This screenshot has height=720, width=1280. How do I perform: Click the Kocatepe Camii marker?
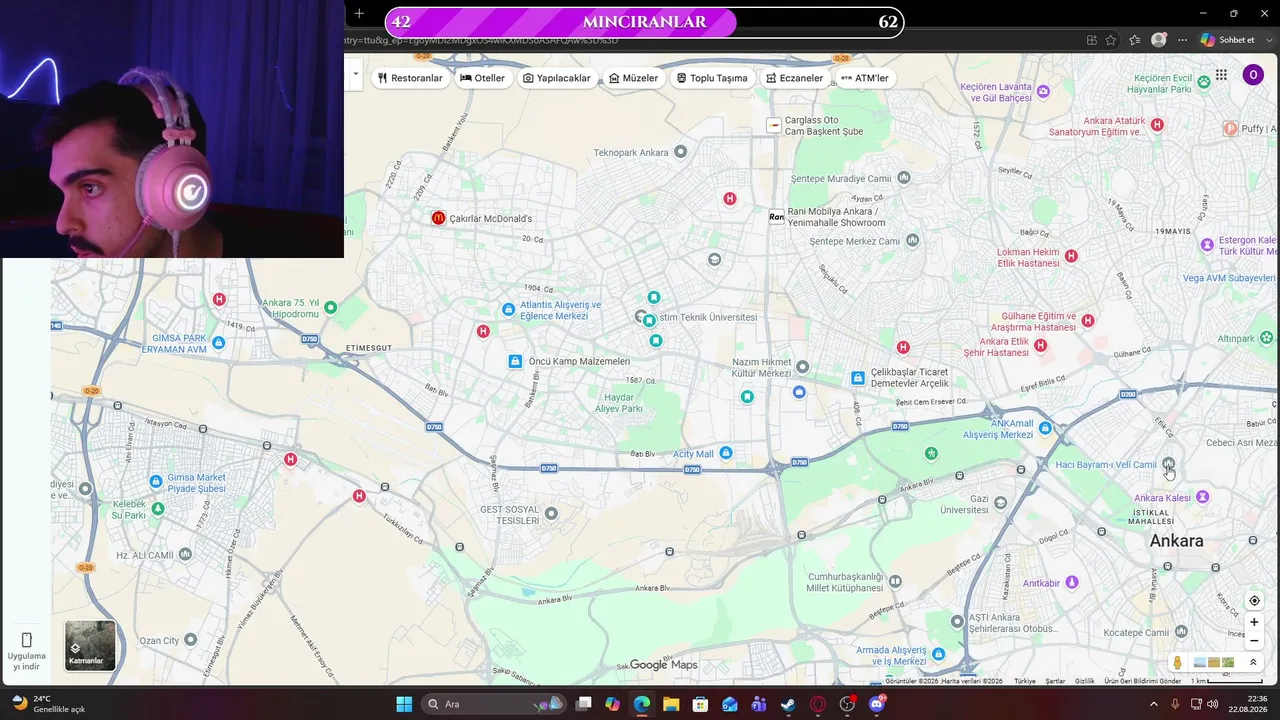click(1181, 632)
